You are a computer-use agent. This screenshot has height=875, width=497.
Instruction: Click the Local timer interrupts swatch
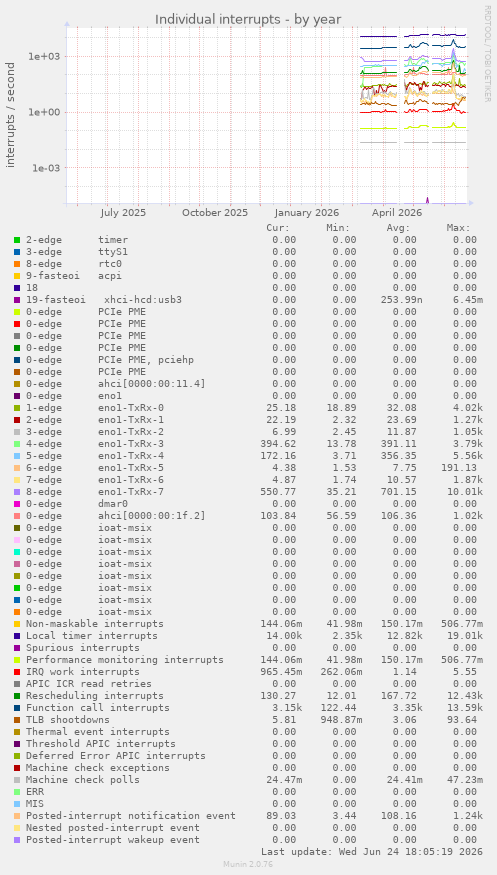(x=17, y=636)
